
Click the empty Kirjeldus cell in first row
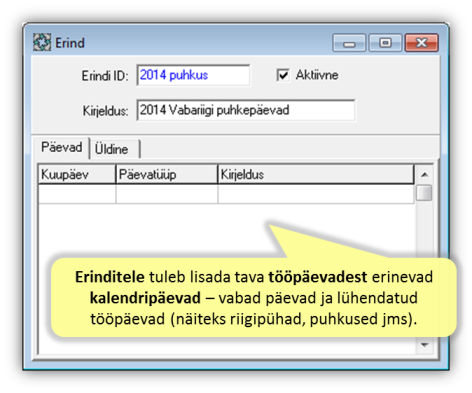316,194
